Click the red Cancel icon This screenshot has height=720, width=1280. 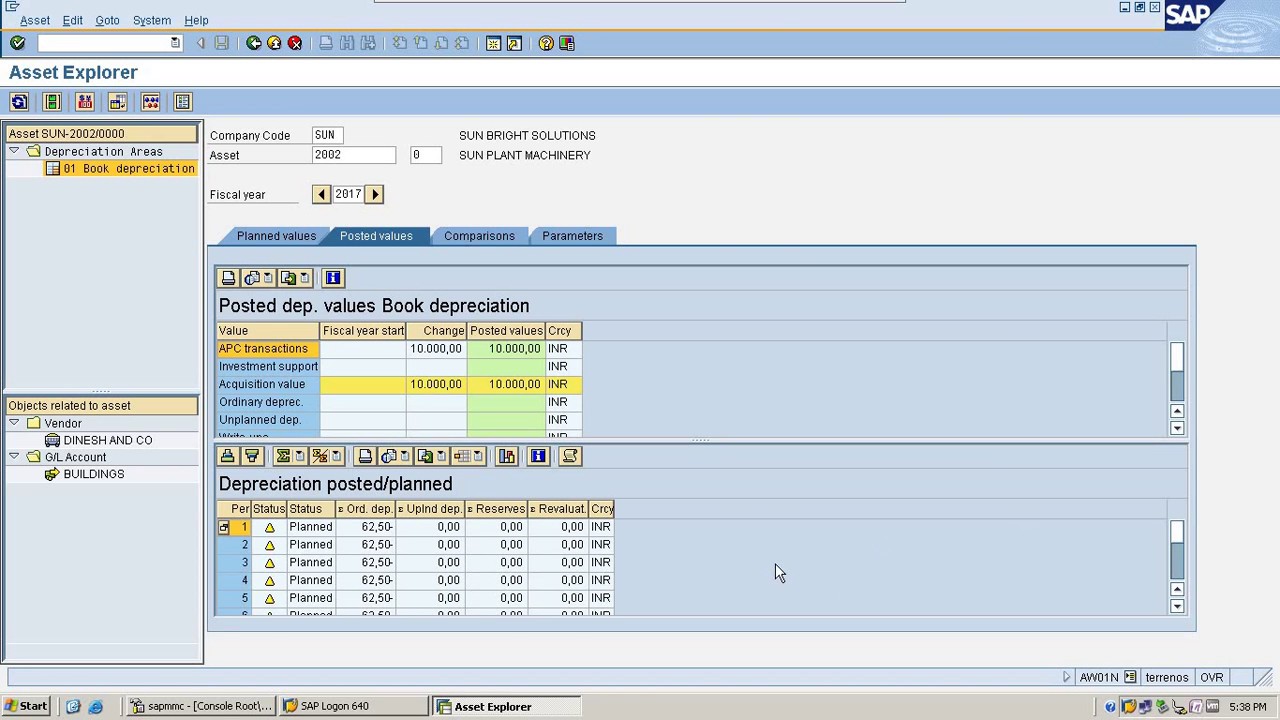pos(295,43)
